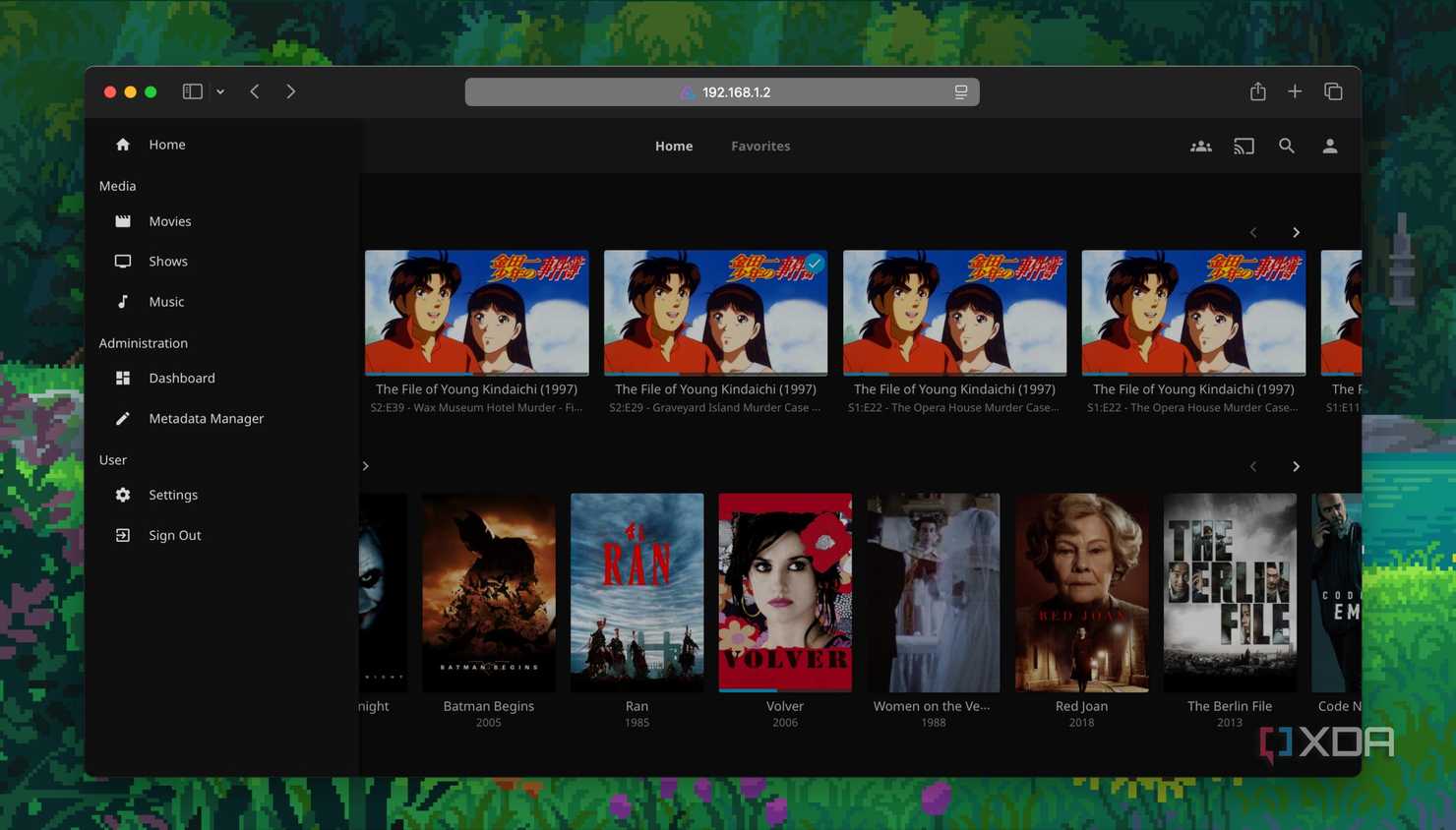1456x830 pixels.
Task: Open The Berlin File poster
Action: [x=1230, y=592]
